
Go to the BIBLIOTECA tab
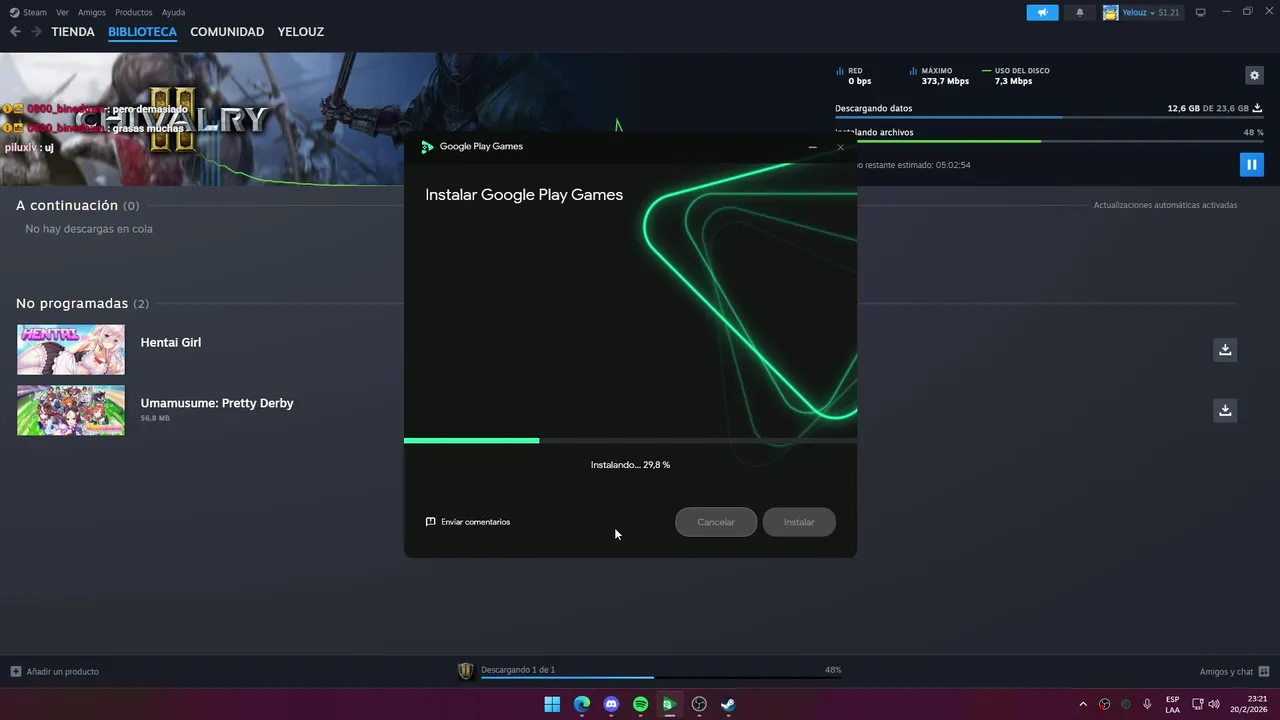142,32
